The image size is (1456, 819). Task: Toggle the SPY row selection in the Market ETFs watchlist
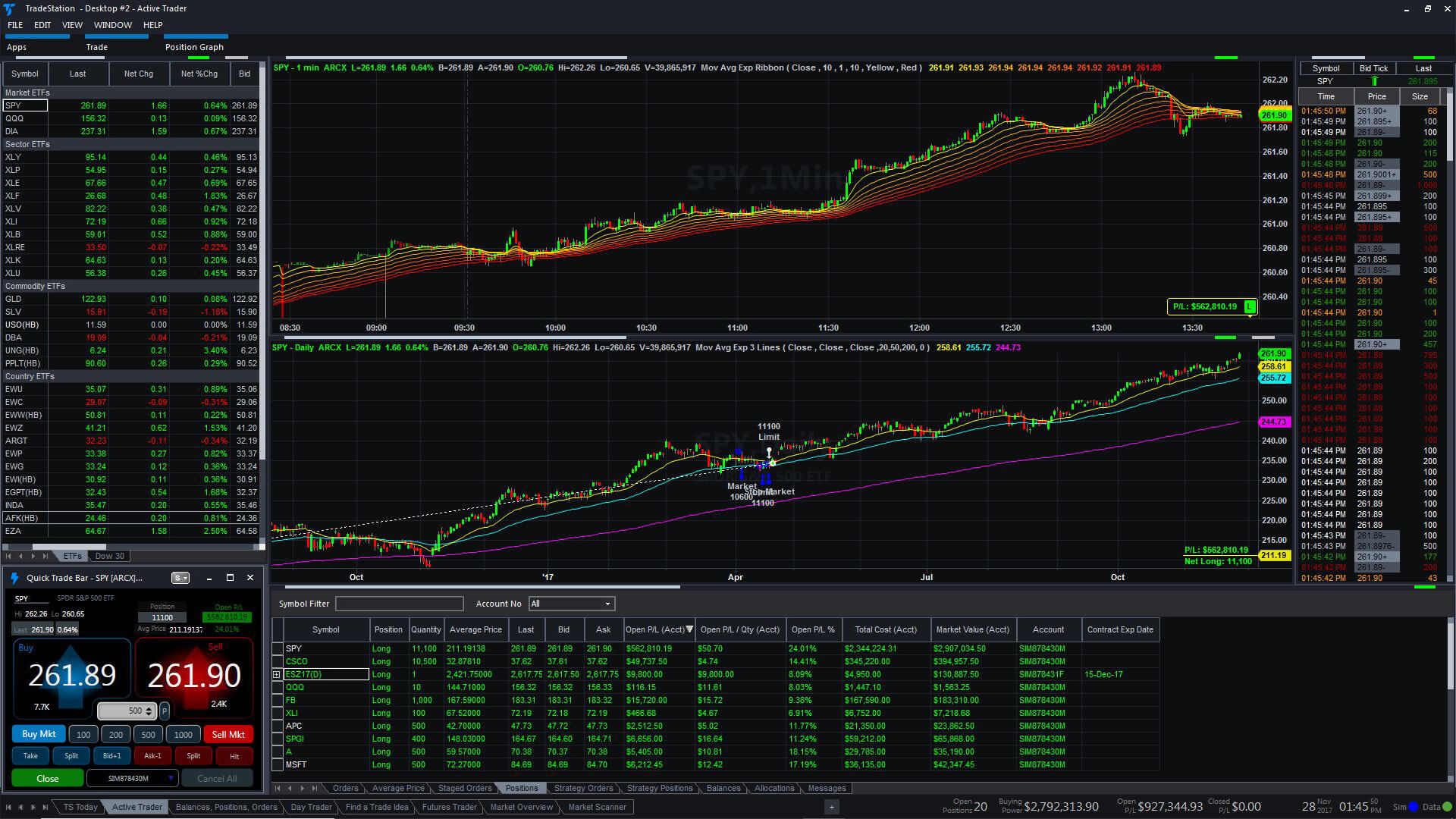coord(25,105)
